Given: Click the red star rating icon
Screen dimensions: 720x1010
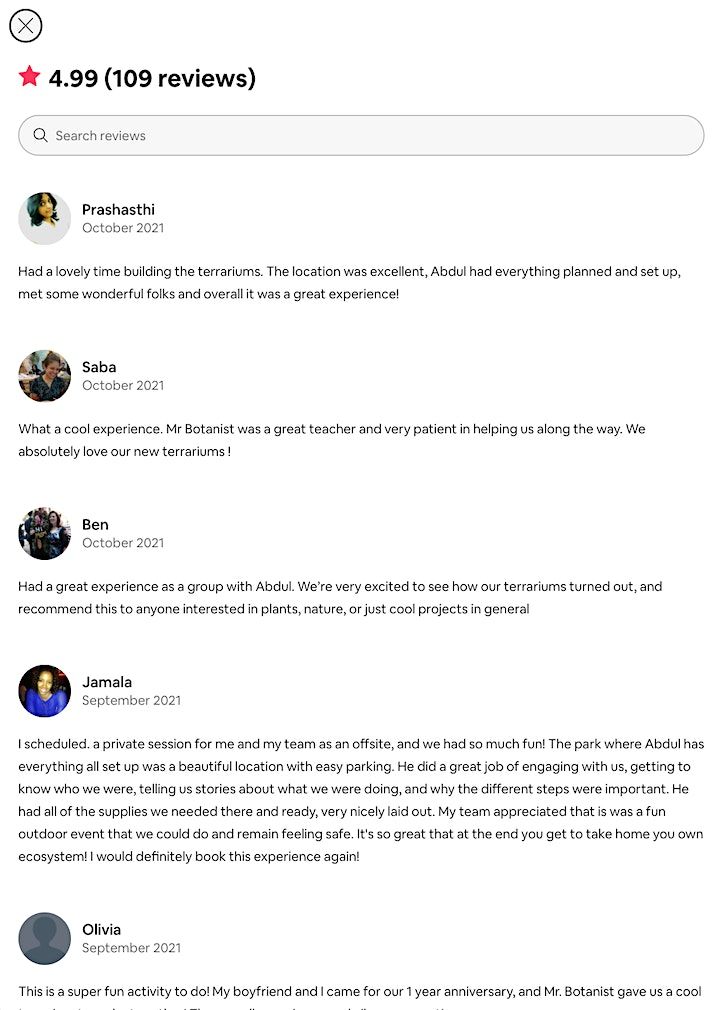Looking at the screenshot, I should pyautogui.click(x=29, y=77).
